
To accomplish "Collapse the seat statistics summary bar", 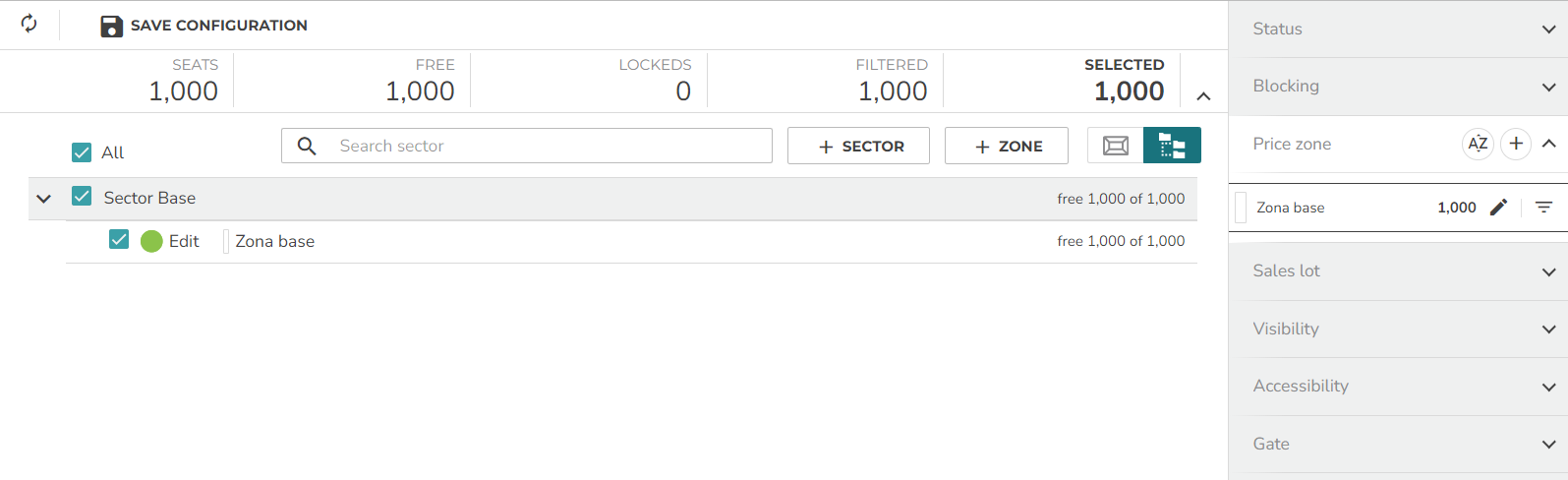I will [x=1203, y=96].
